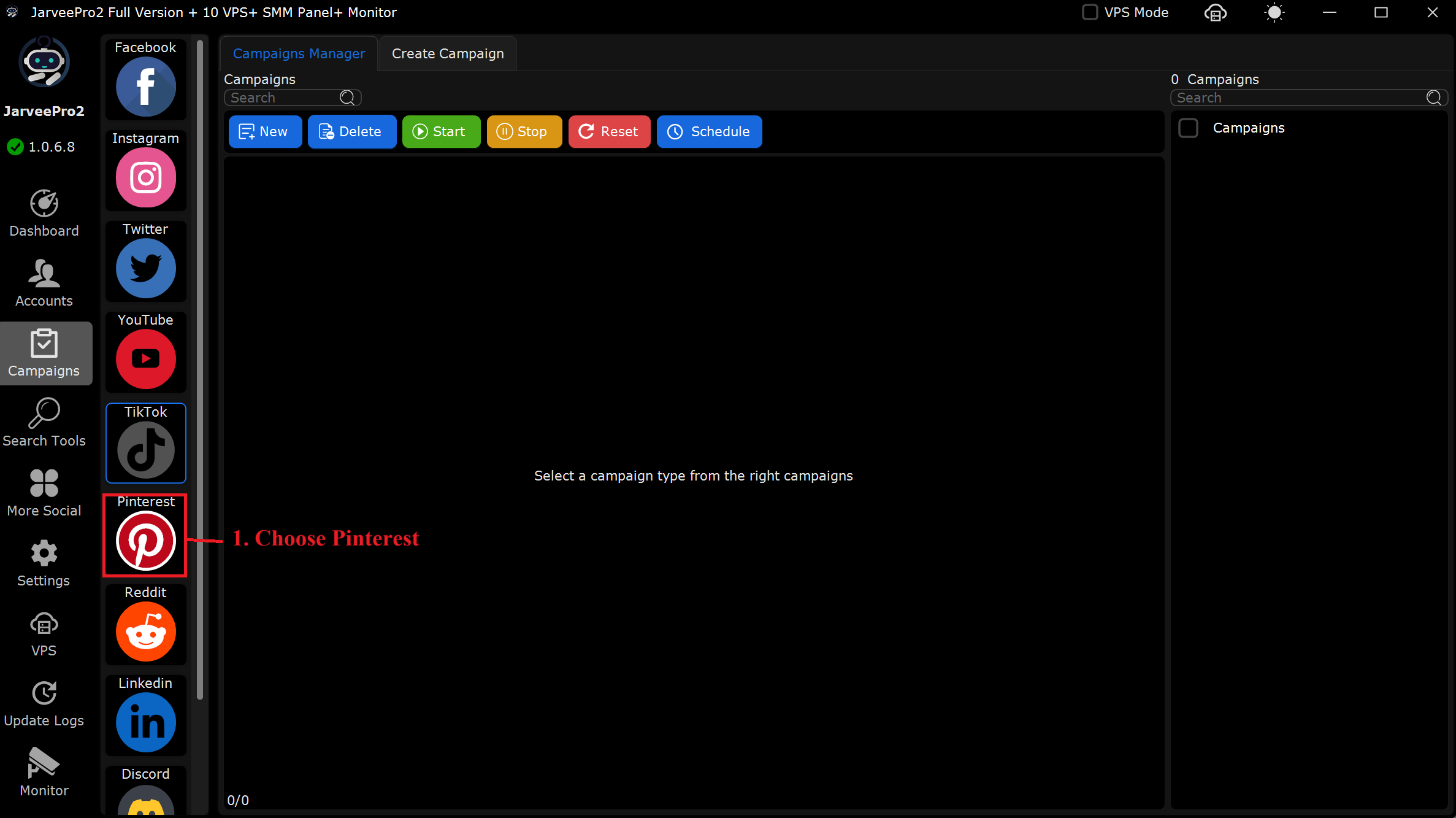Click the red Reset button
The image size is (1456, 818).
coord(610,131)
